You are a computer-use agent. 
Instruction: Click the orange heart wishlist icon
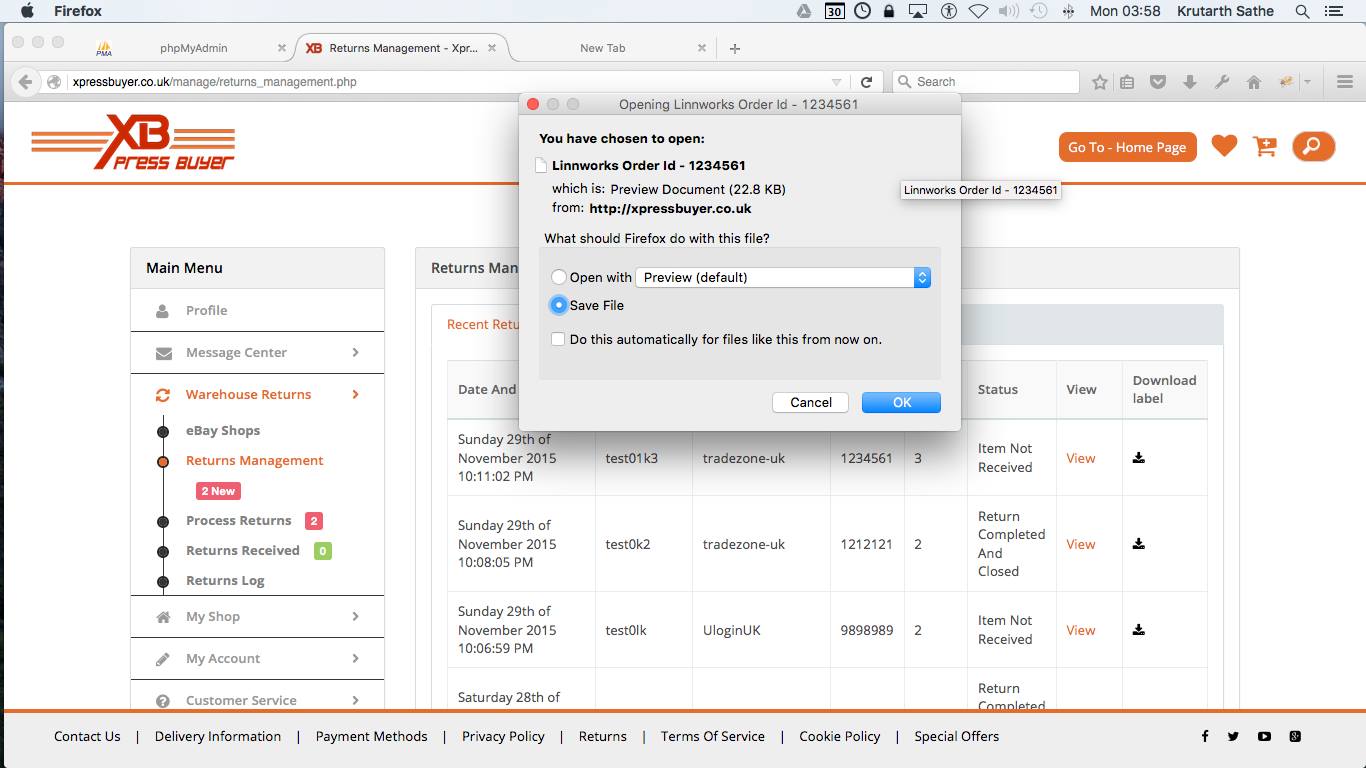click(x=1224, y=146)
